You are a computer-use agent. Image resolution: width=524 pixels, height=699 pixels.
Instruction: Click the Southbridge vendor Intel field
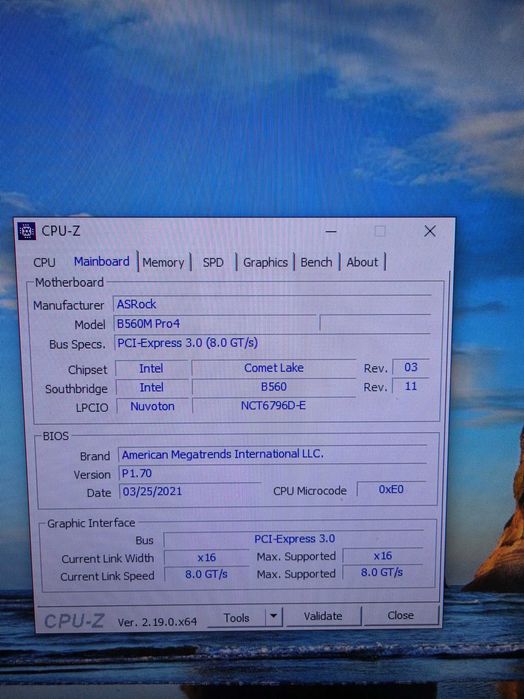point(152,387)
